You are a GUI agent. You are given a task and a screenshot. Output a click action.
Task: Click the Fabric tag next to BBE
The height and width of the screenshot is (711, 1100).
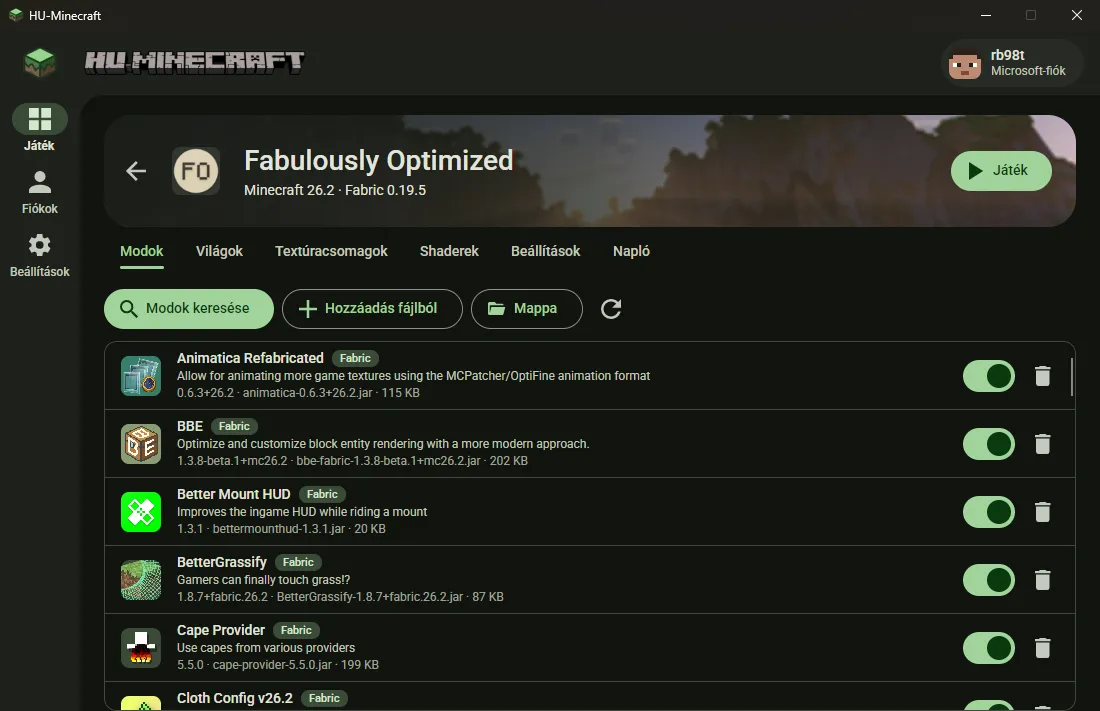pos(234,427)
